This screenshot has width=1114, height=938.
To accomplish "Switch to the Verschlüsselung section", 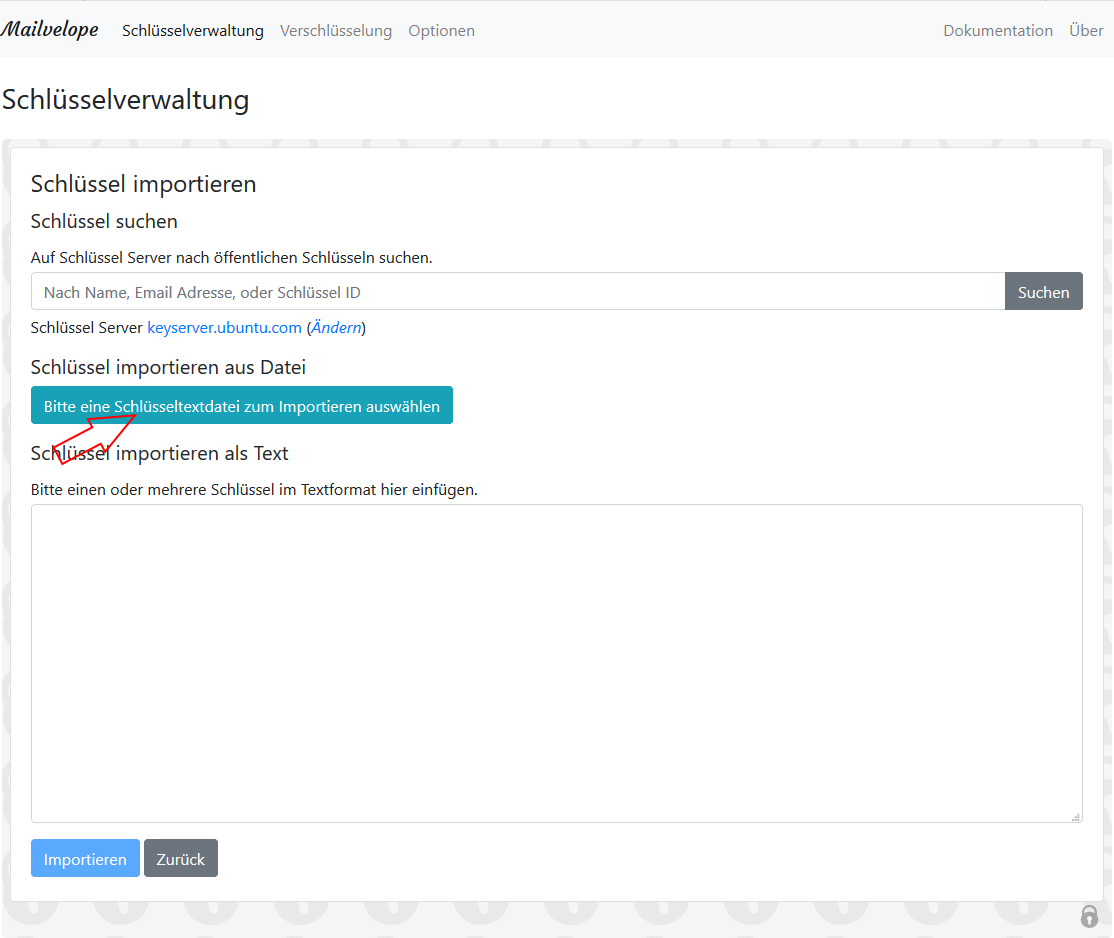I will pos(336,31).
